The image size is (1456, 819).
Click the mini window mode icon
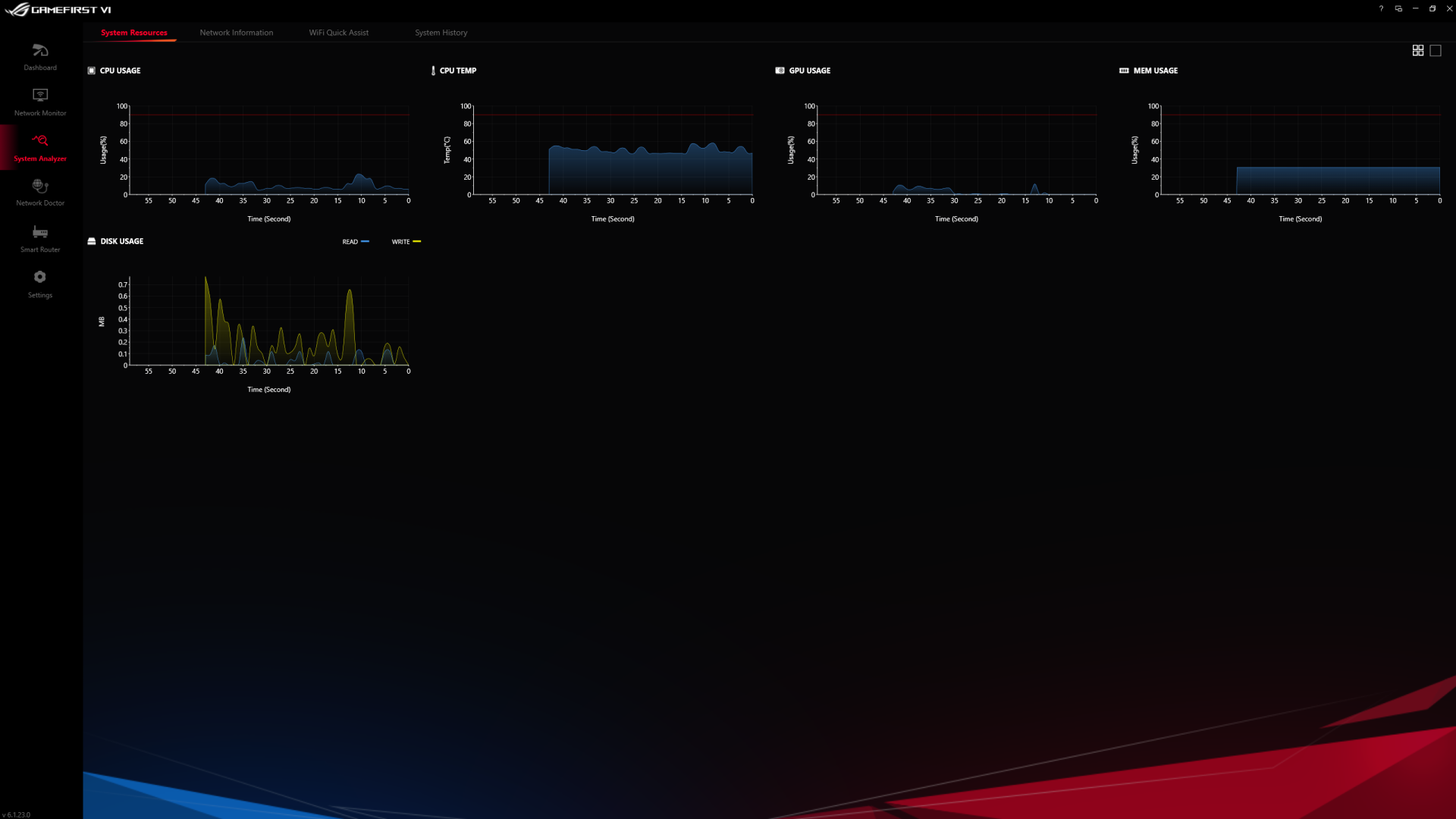[1398, 9]
